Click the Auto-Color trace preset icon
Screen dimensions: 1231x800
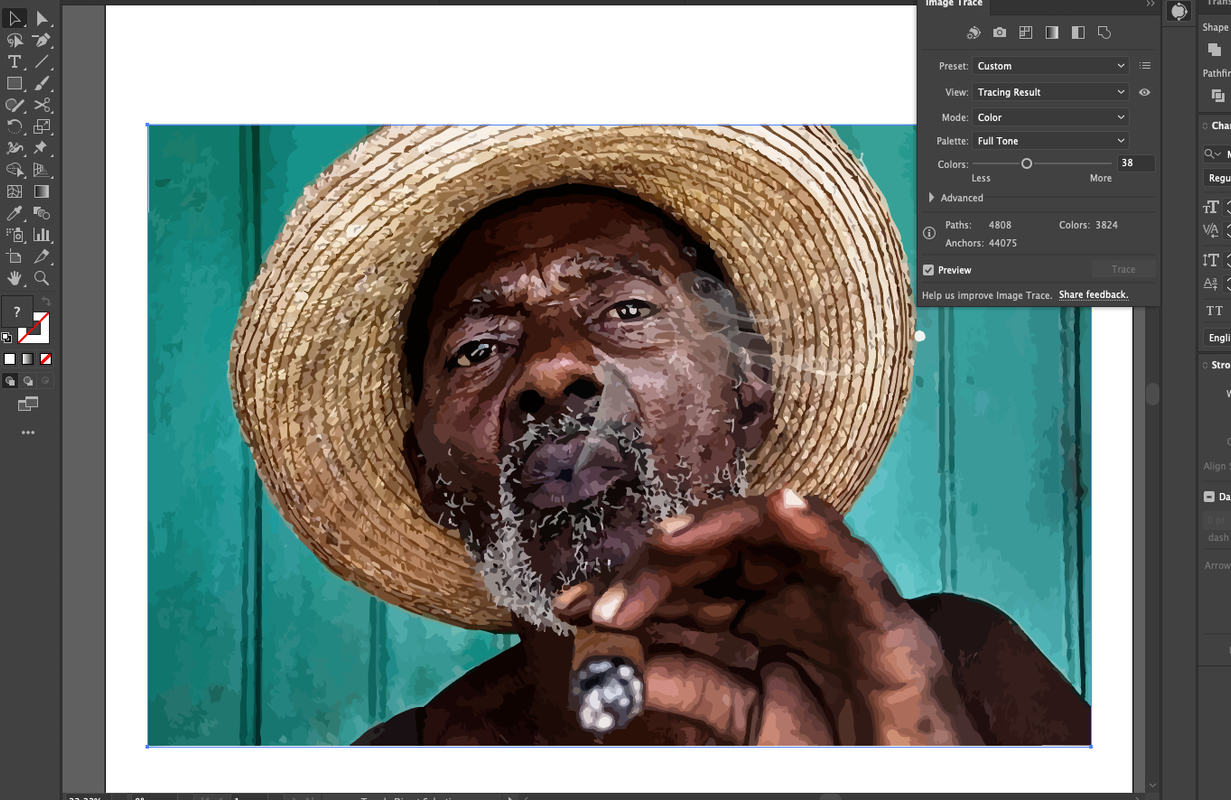(973, 33)
